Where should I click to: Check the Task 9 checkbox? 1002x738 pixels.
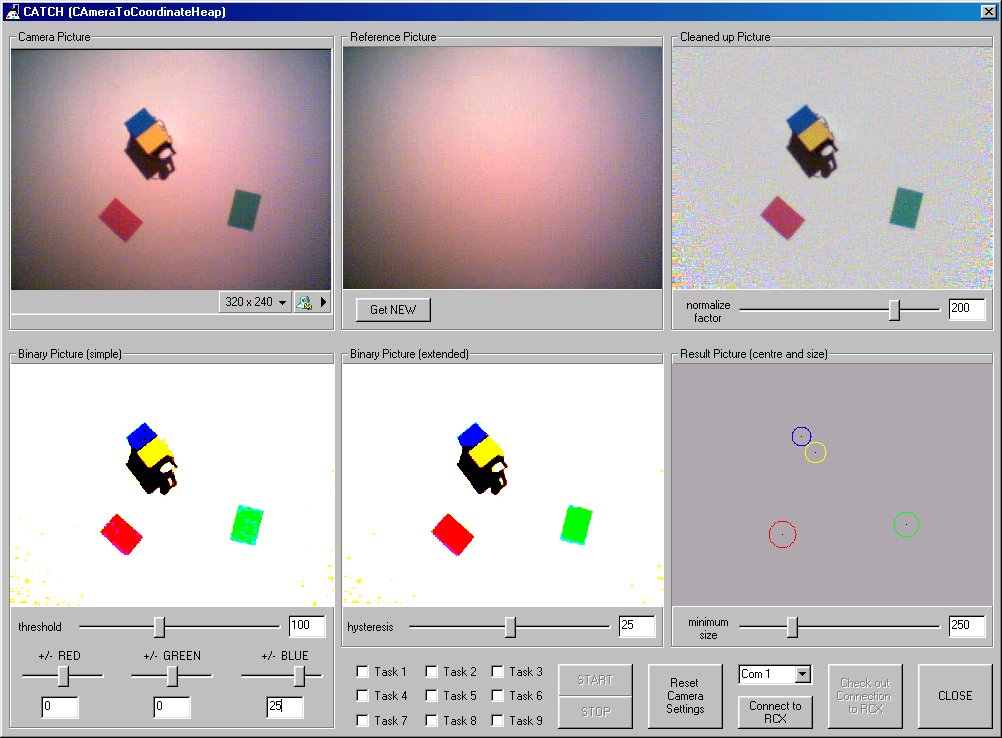[x=498, y=720]
